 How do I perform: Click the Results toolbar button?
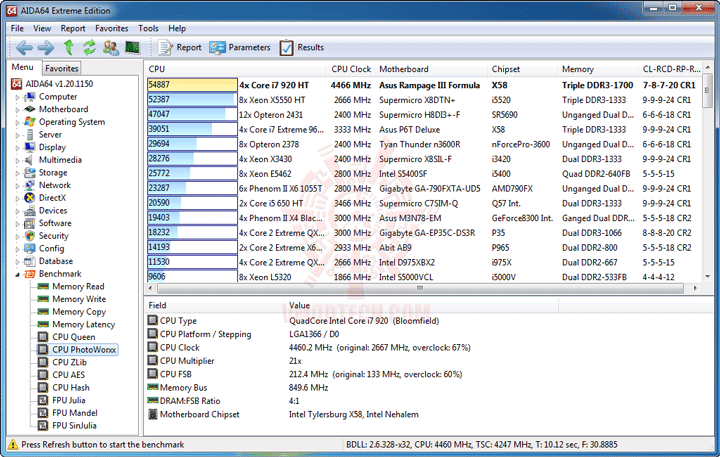click(x=301, y=47)
